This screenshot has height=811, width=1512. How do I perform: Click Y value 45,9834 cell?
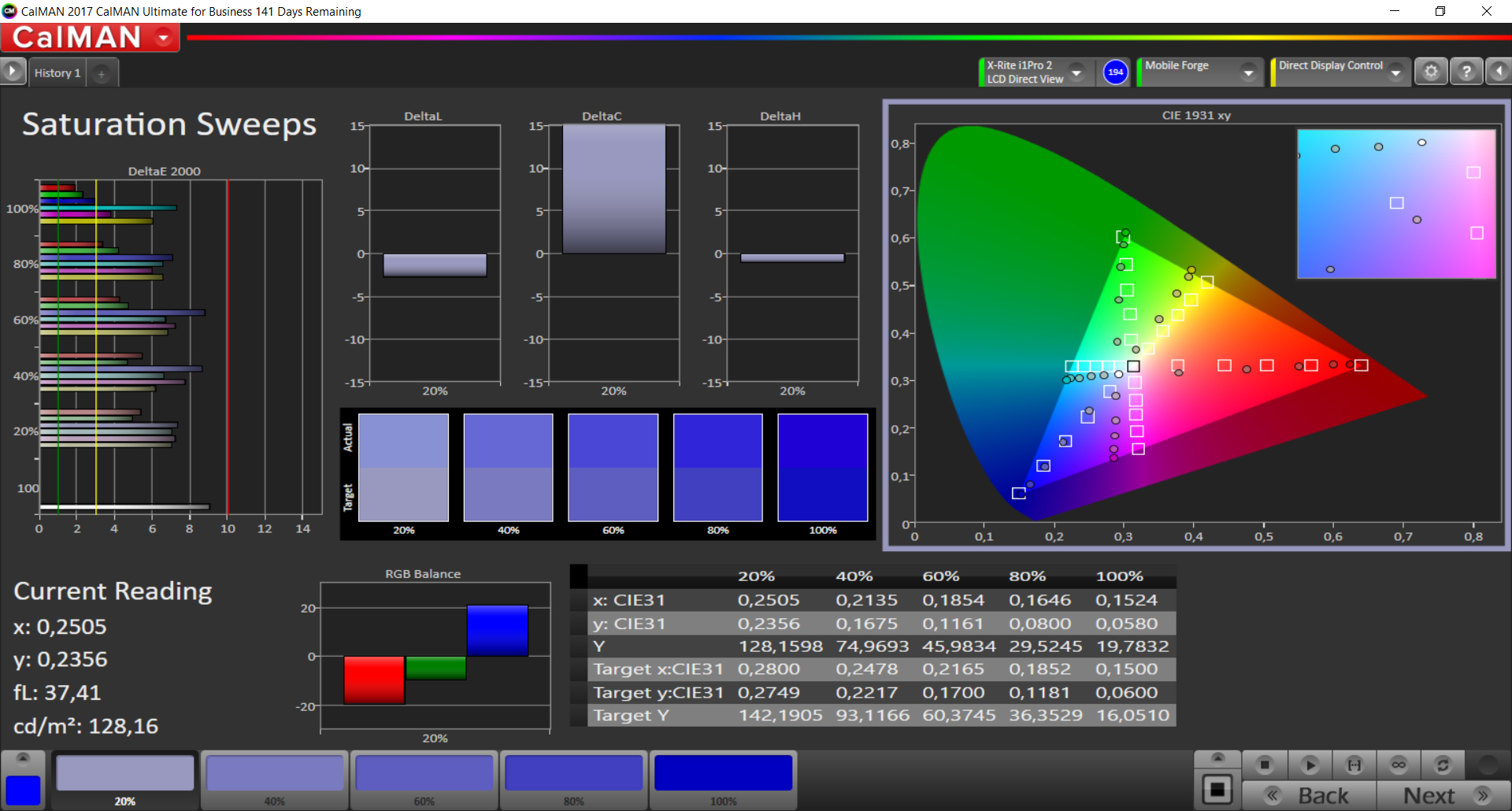pyautogui.click(x=958, y=646)
